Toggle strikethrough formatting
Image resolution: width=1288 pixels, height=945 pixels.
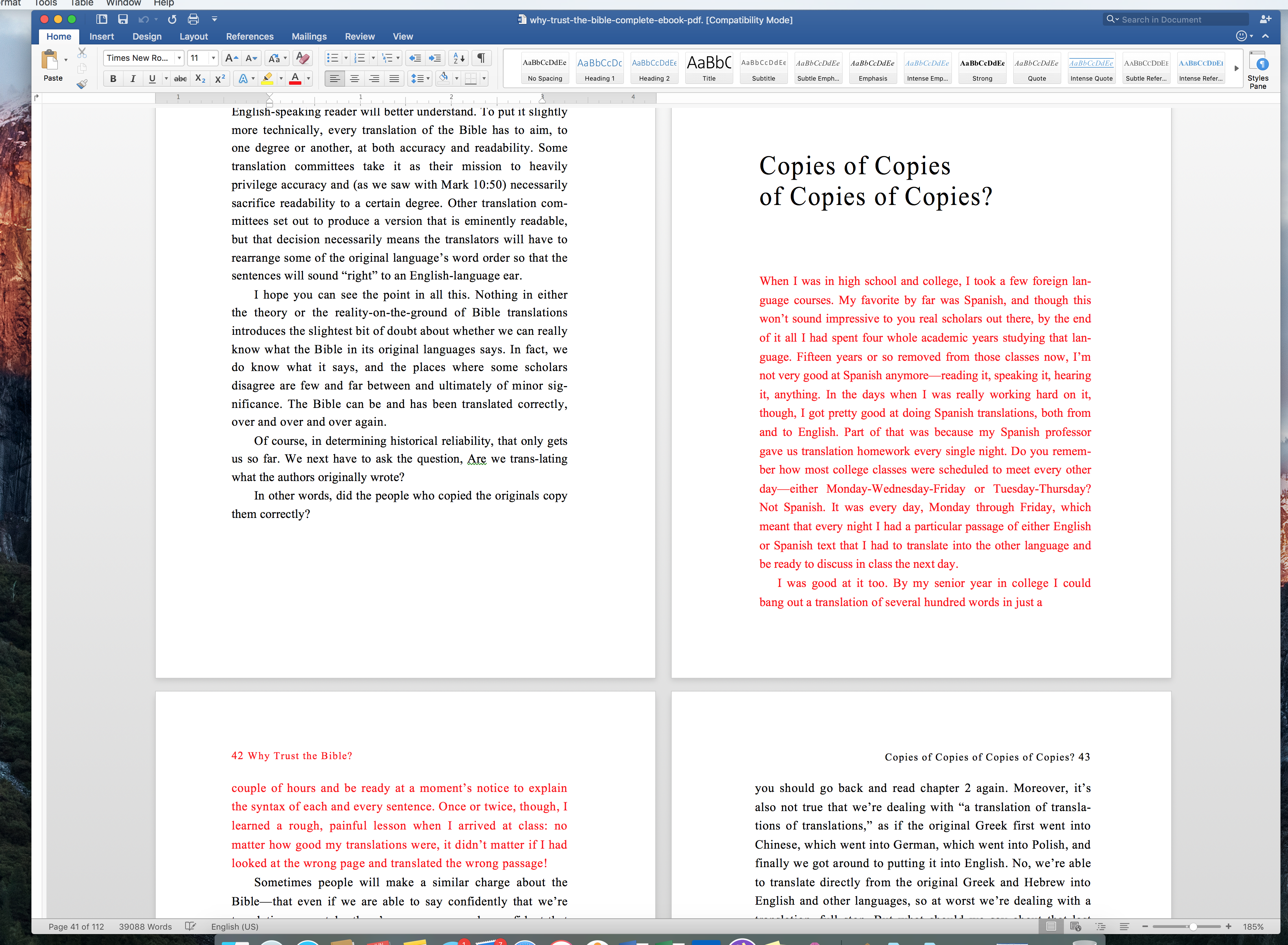tap(180, 78)
